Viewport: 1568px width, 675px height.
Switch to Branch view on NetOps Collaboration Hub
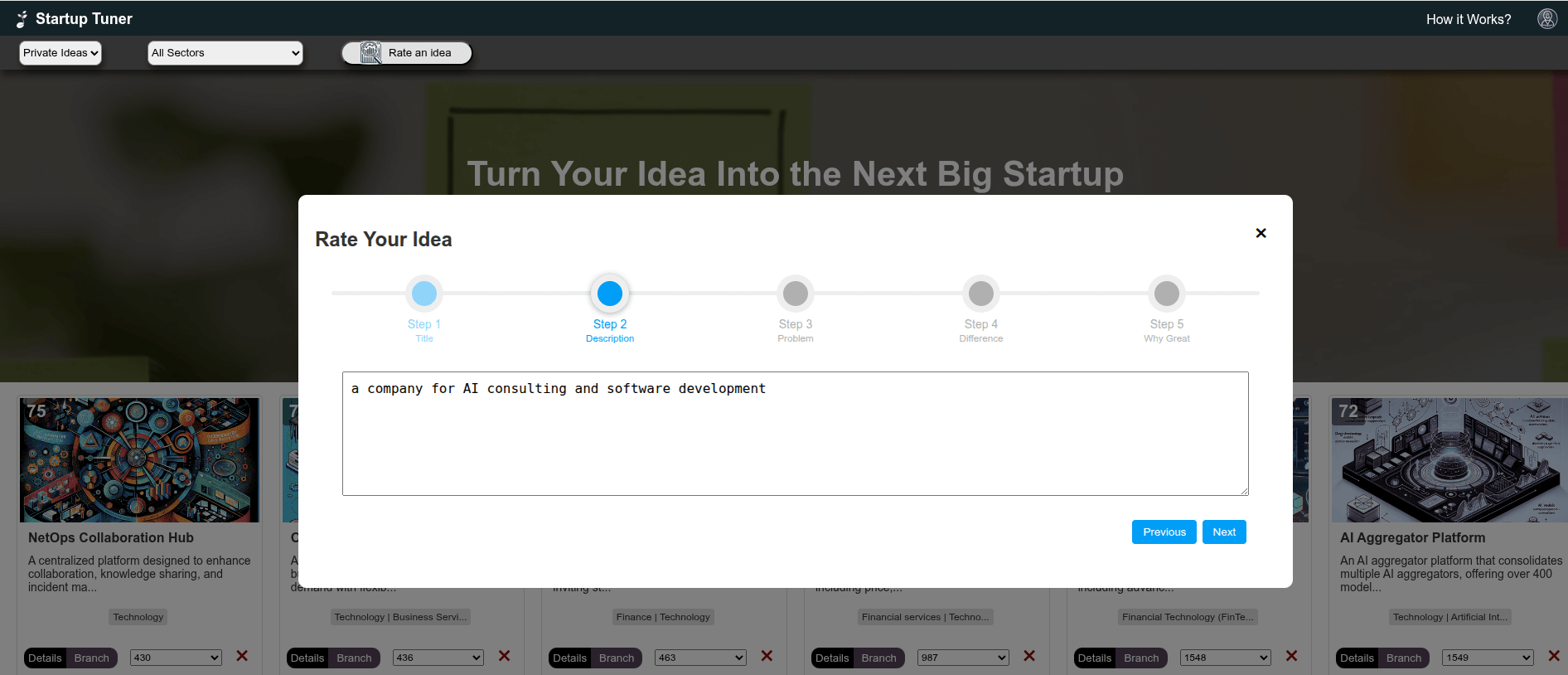[92, 658]
